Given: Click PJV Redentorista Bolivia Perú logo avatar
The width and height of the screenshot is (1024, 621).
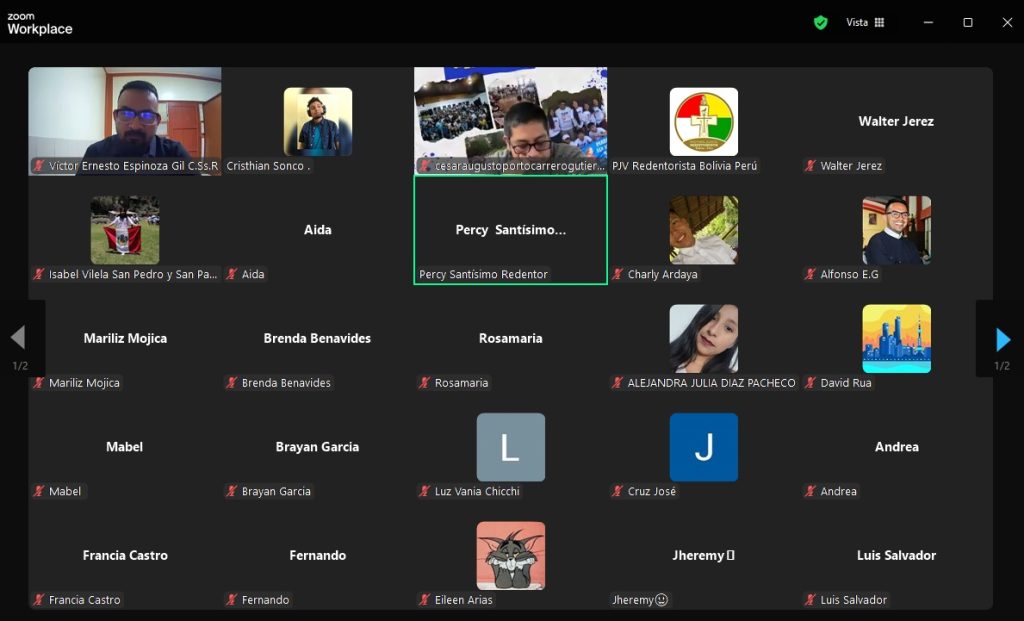Looking at the screenshot, I should point(703,121).
